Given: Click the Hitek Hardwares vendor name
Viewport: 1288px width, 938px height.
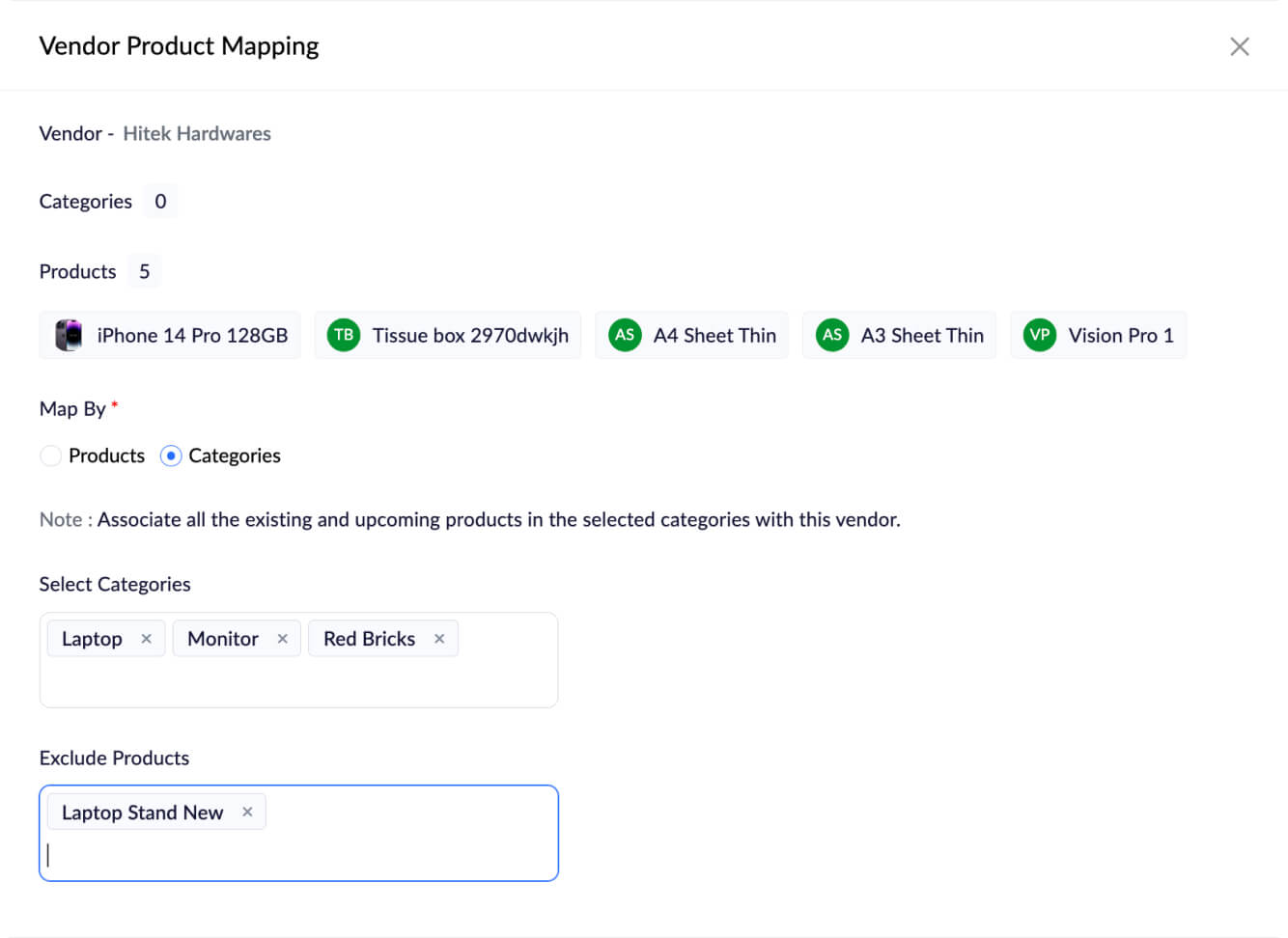Looking at the screenshot, I should 197,134.
